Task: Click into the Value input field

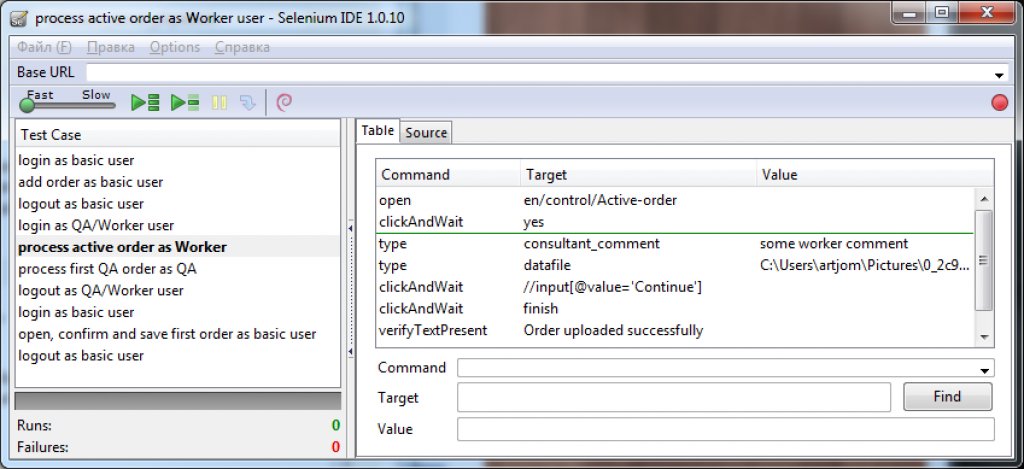Action: [725, 429]
